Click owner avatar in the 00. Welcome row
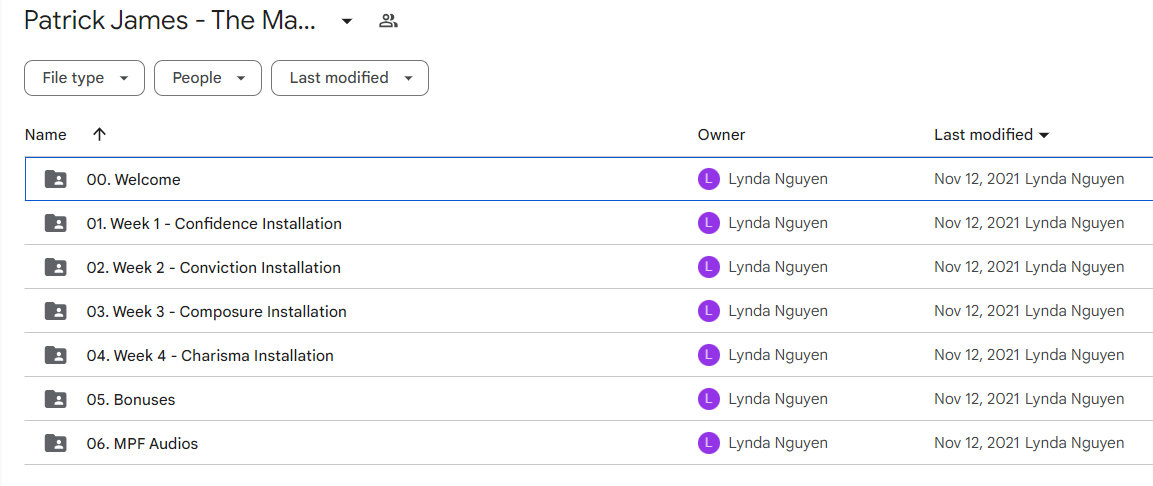Image resolution: width=1153 pixels, height=486 pixels. tap(708, 179)
